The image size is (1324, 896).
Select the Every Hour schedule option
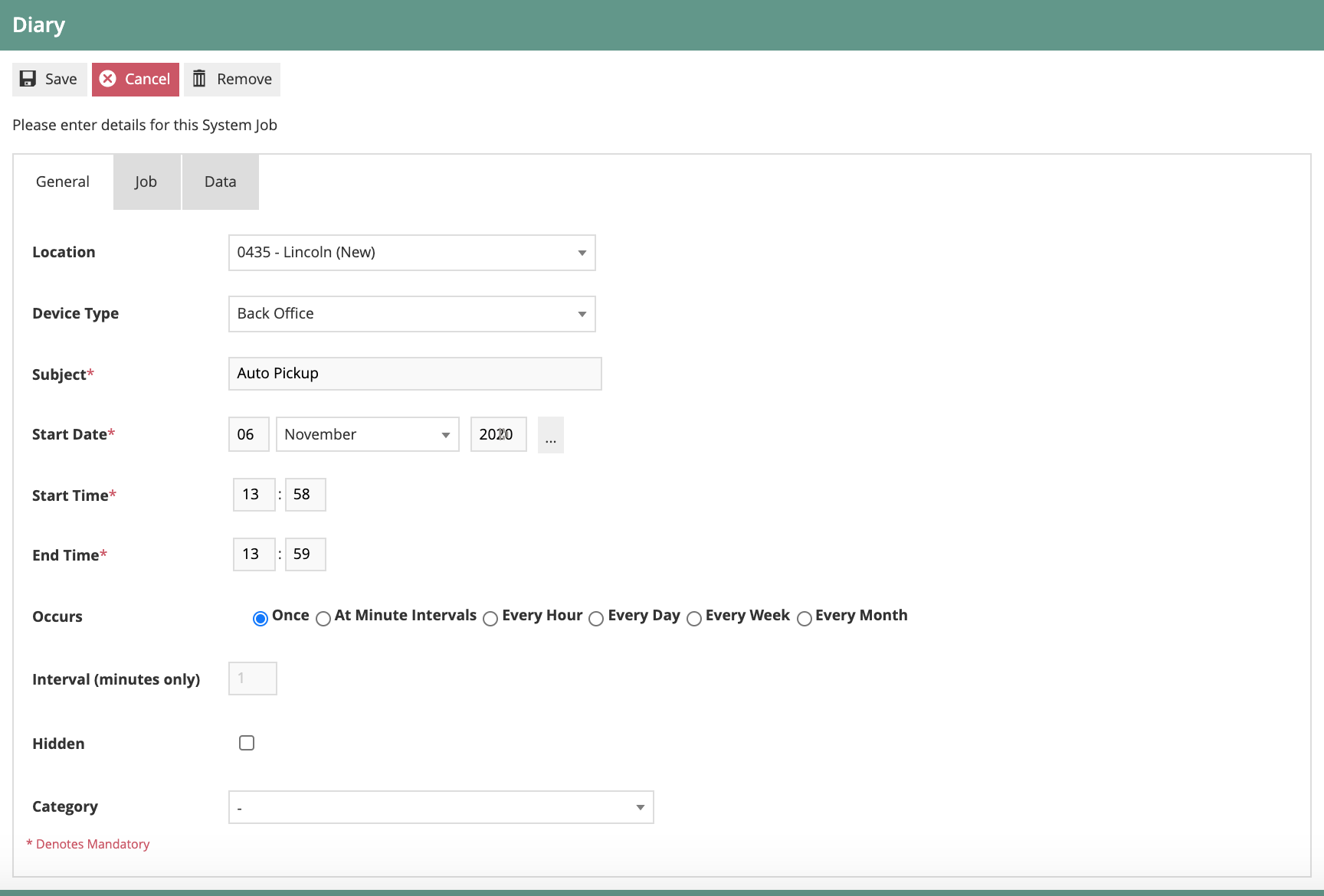490,619
